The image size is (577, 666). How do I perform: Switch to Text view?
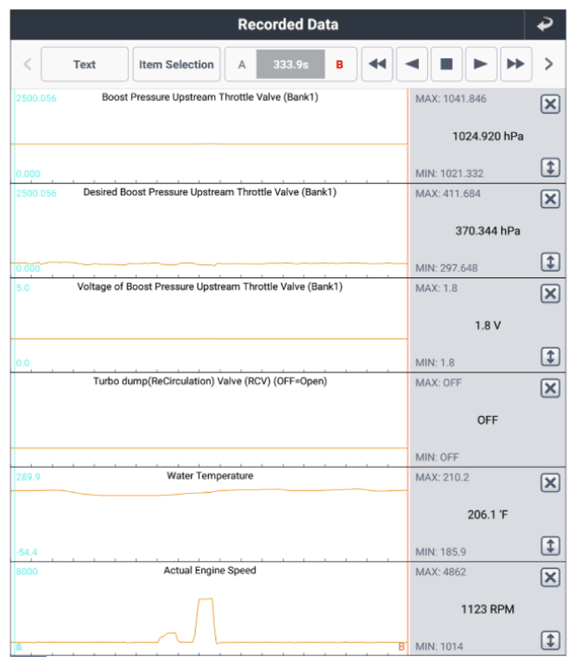click(x=85, y=64)
